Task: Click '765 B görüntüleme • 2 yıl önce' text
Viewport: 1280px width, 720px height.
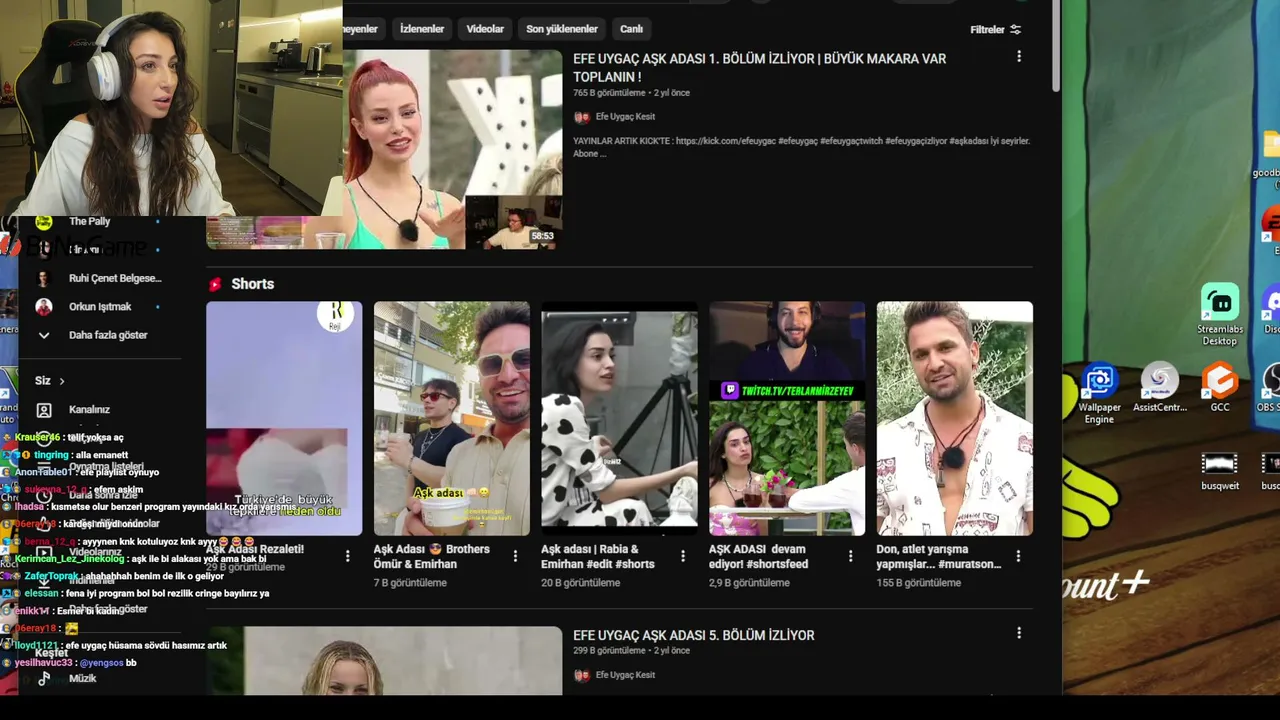Action: (631, 93)
